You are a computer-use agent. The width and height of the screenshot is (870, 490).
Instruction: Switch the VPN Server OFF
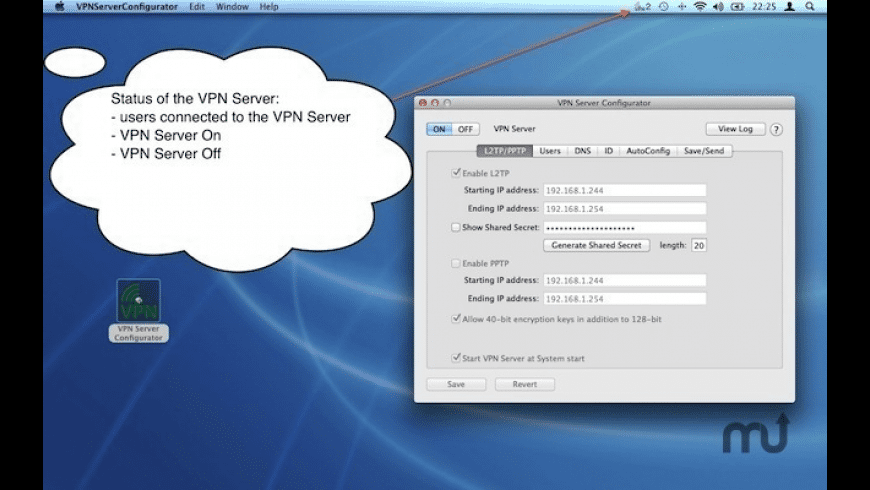[466, 129]
